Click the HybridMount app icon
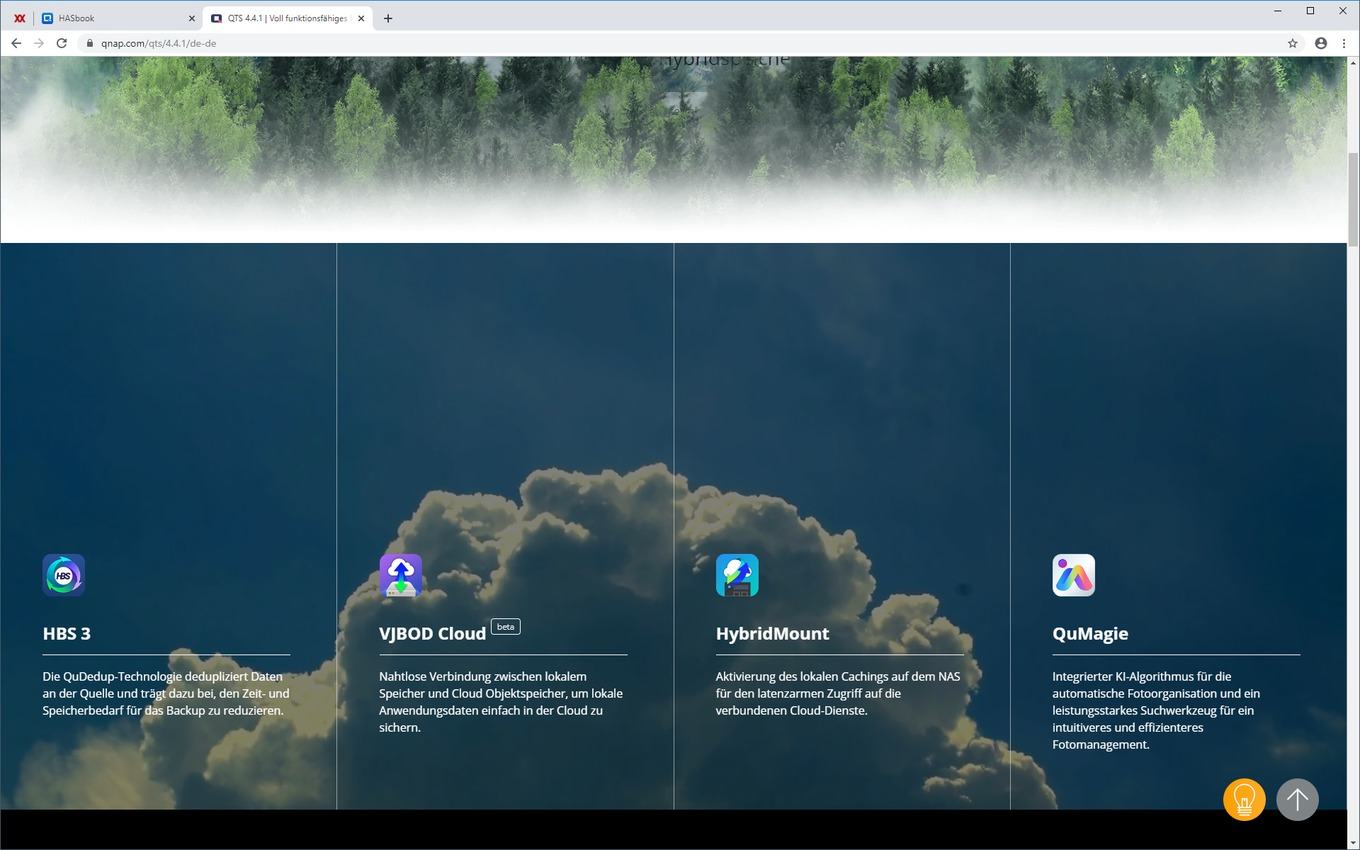Image resolution: width=1360 pixels, height=850 pixels. click(737, 575)
